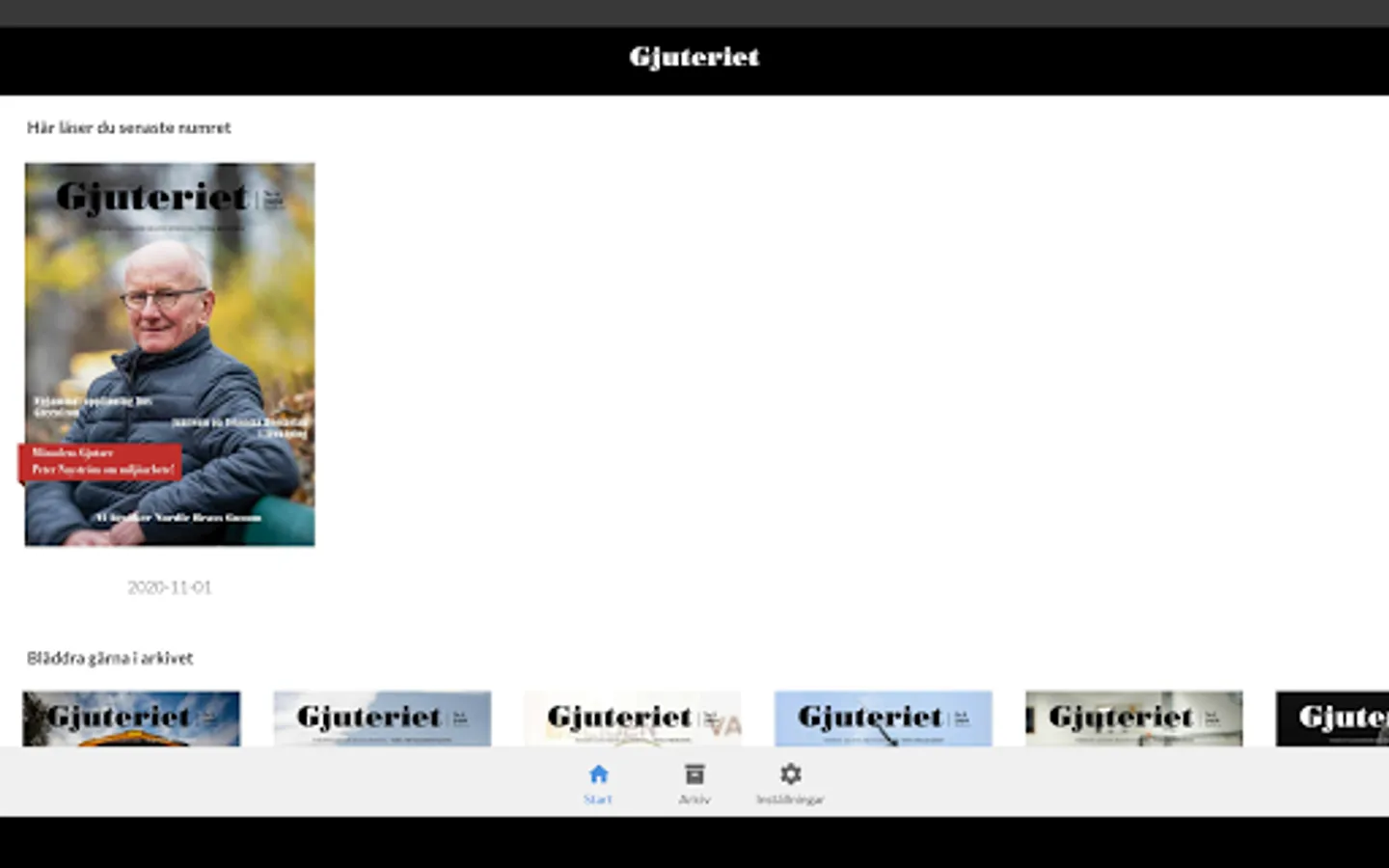
Task: Switch to the Arkiv tab label
Action: click(x=694, y=800)
